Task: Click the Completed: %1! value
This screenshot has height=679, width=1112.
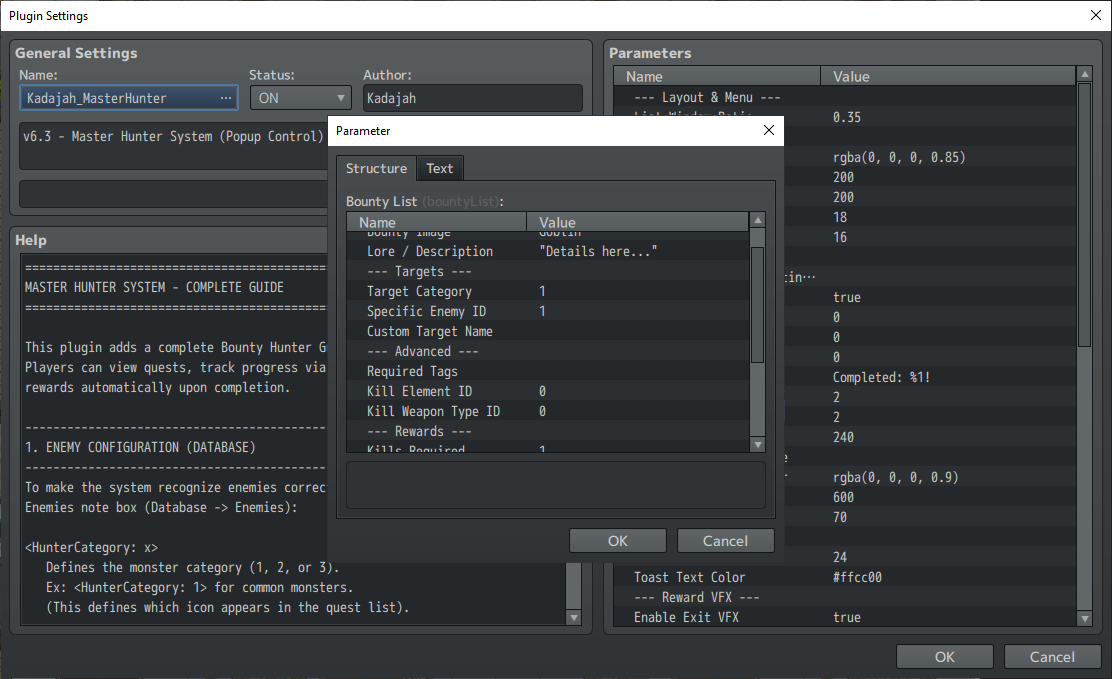Action: pyautogui.click(x=881, y=377)
